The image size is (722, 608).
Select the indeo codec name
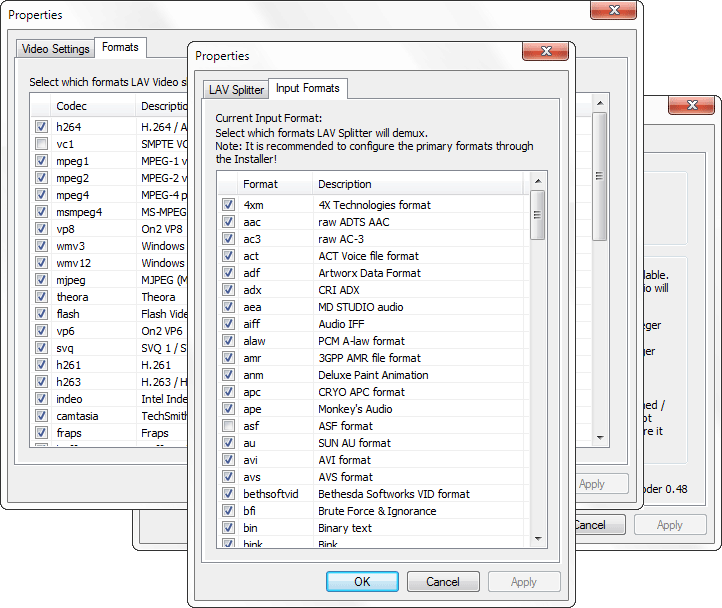[x=69, y=399]
